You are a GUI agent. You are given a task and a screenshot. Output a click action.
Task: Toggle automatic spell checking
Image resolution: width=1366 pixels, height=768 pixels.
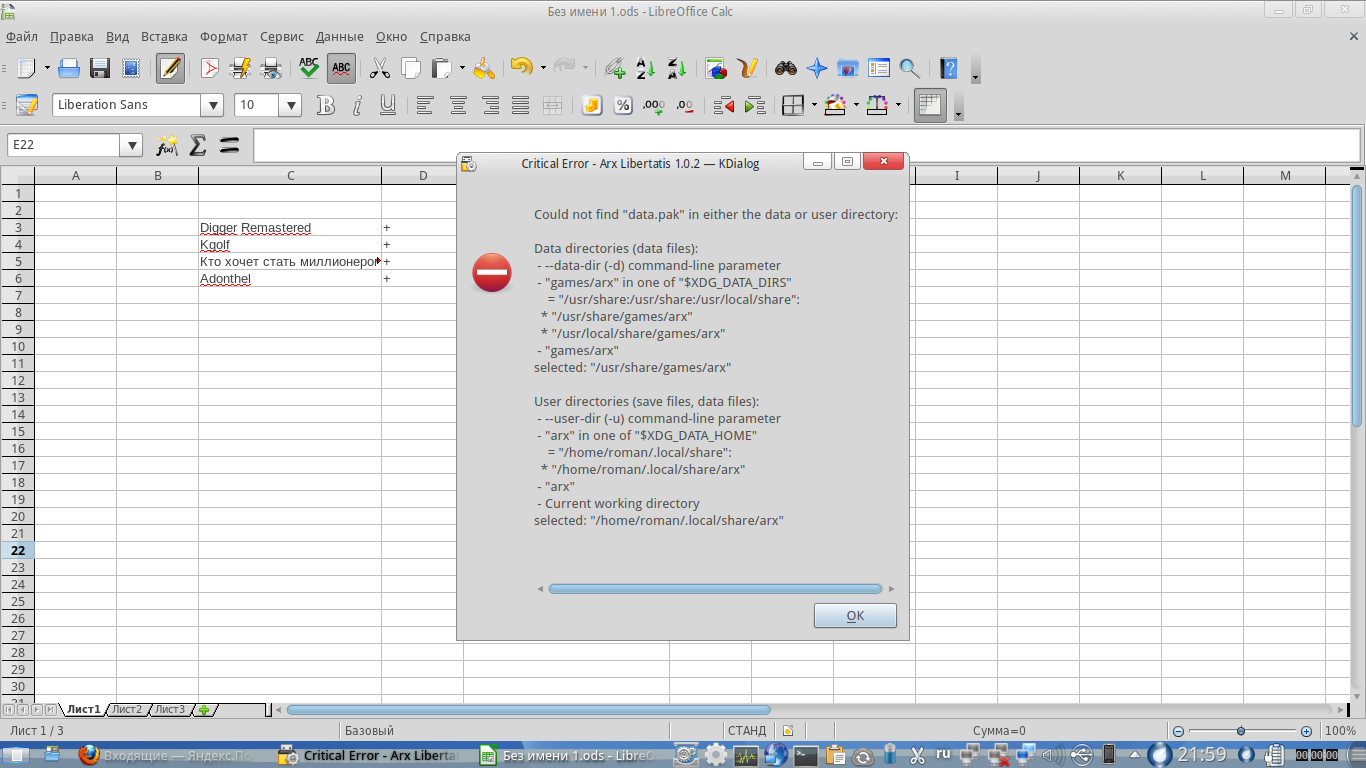(341, 68)
